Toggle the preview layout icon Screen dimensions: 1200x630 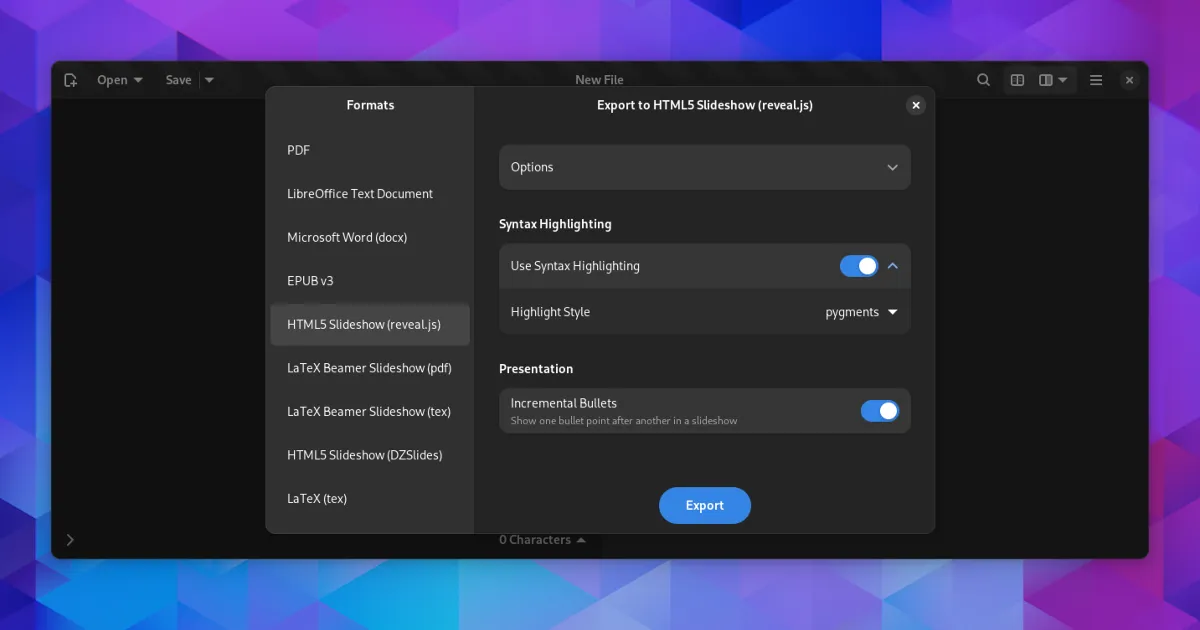(x=1017, y=80)
